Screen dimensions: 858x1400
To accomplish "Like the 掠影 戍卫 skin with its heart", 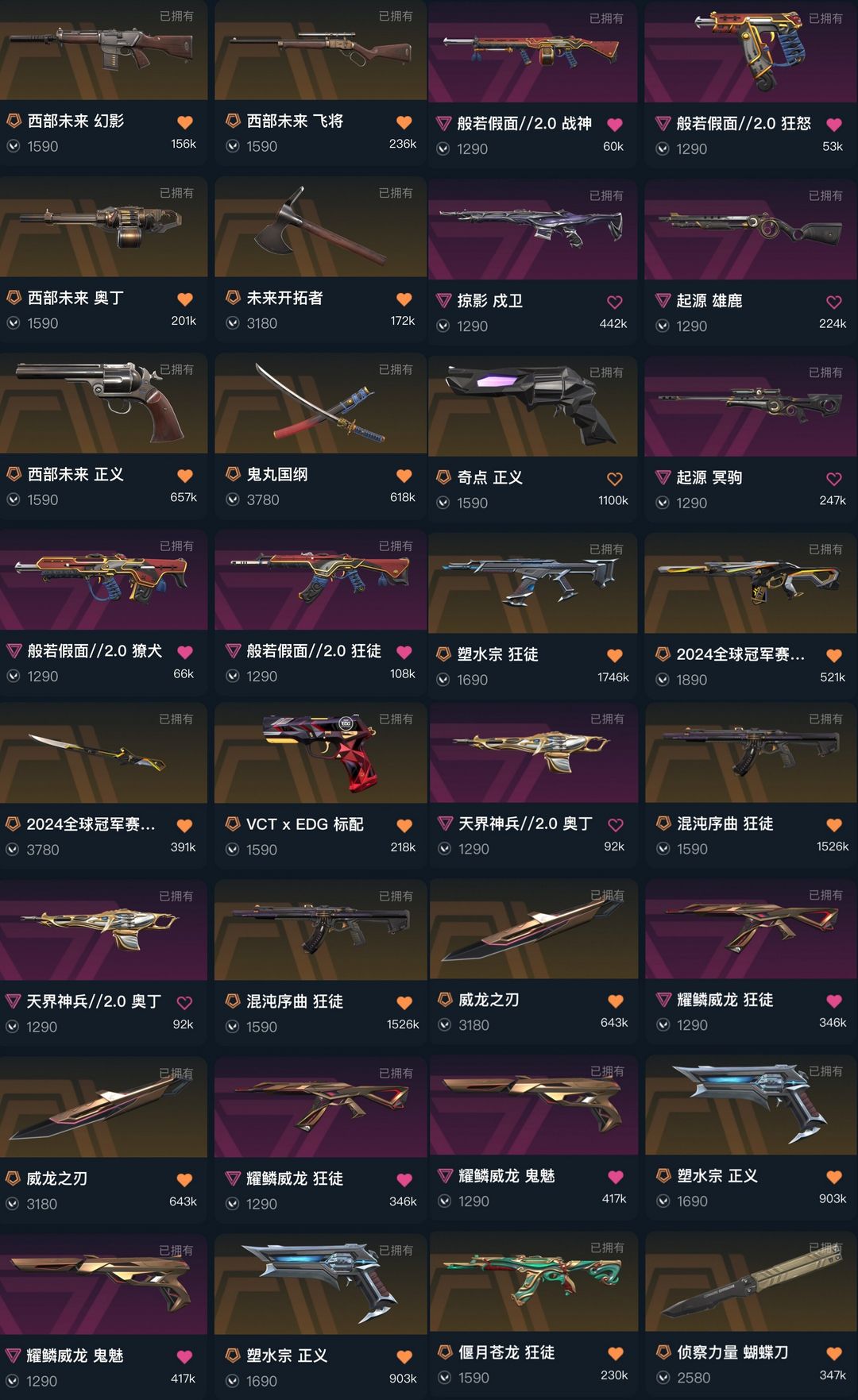I will (615, 302).
